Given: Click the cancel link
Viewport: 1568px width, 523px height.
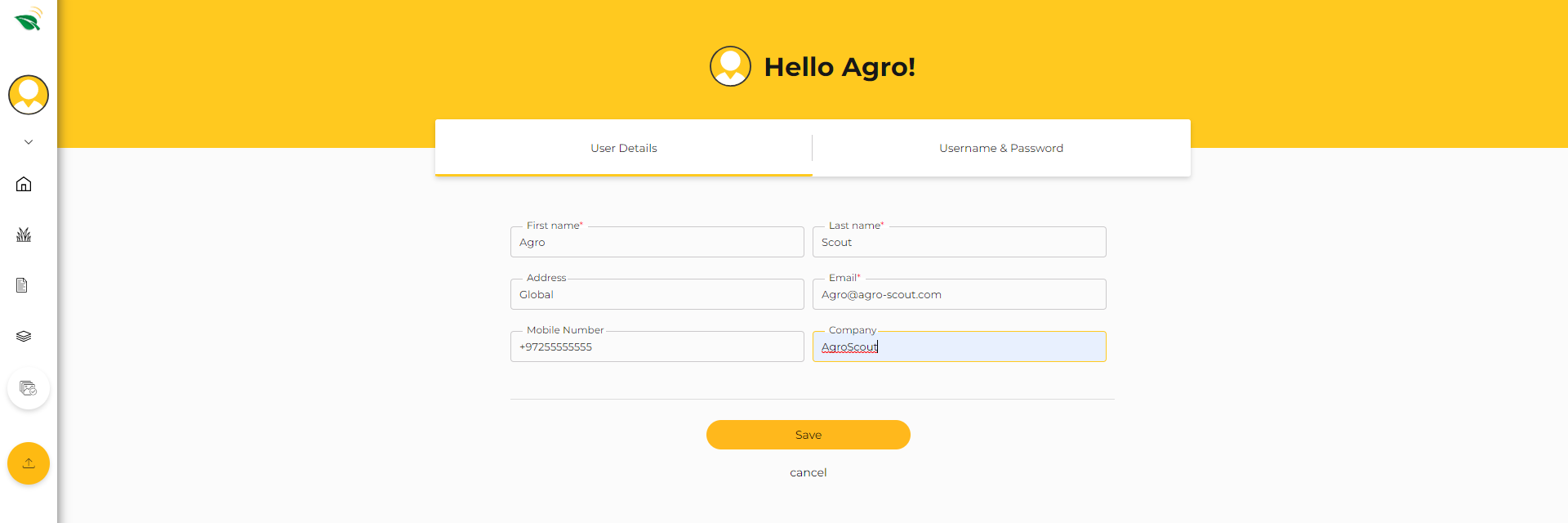Looking at the screenshot, I should [808, 472].
